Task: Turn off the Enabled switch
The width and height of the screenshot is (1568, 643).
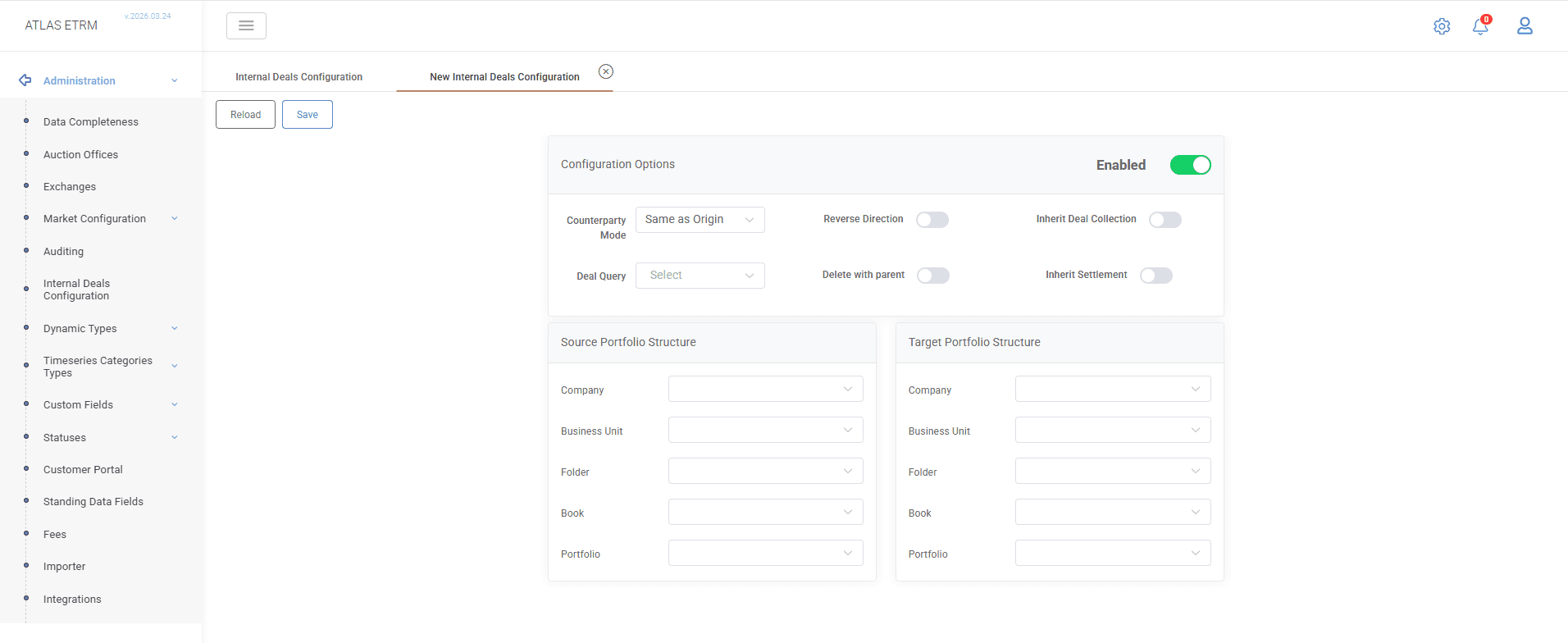Action: click(1191, 165)
